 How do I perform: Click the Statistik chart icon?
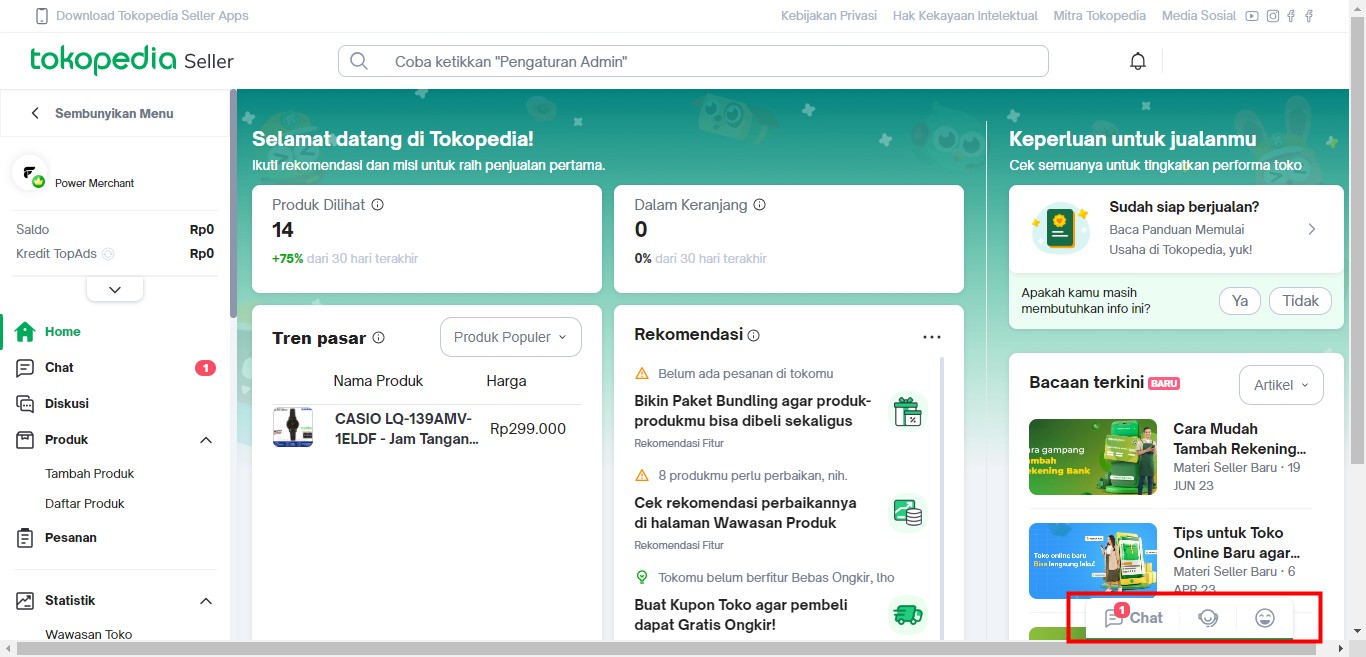coord(26,601)
